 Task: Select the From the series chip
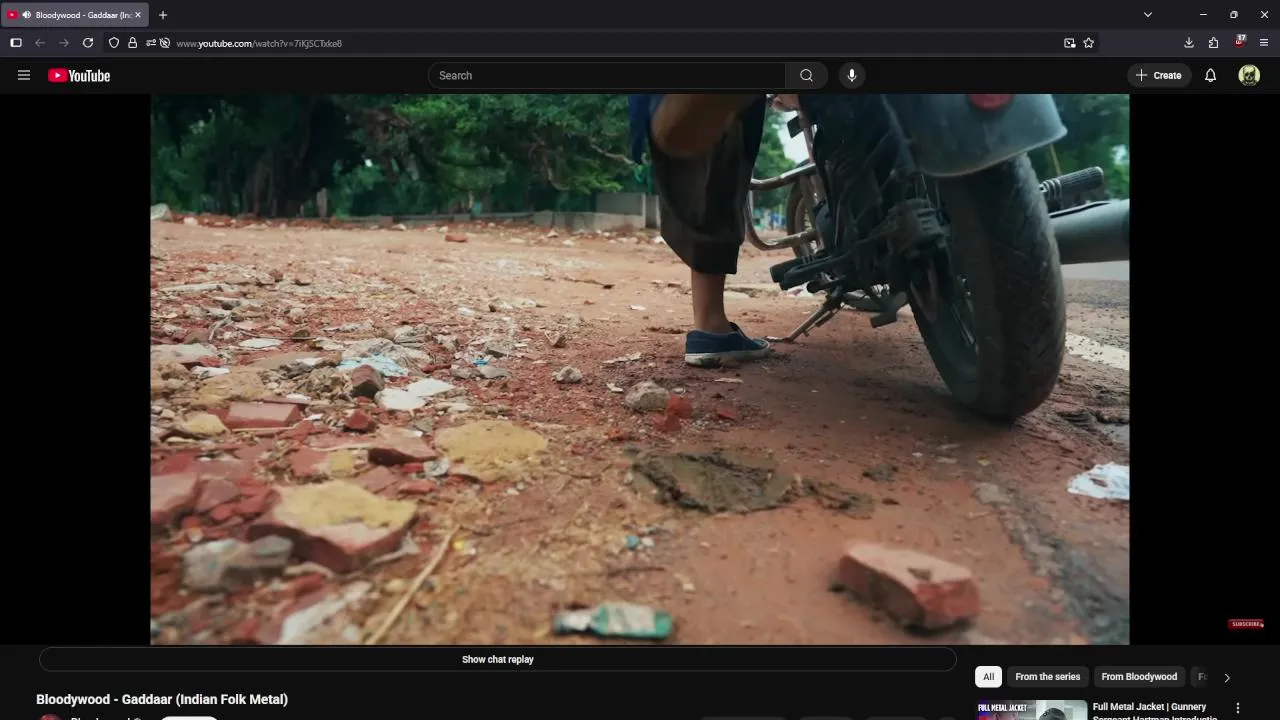pyautogui.click(x=1047, y=677)
